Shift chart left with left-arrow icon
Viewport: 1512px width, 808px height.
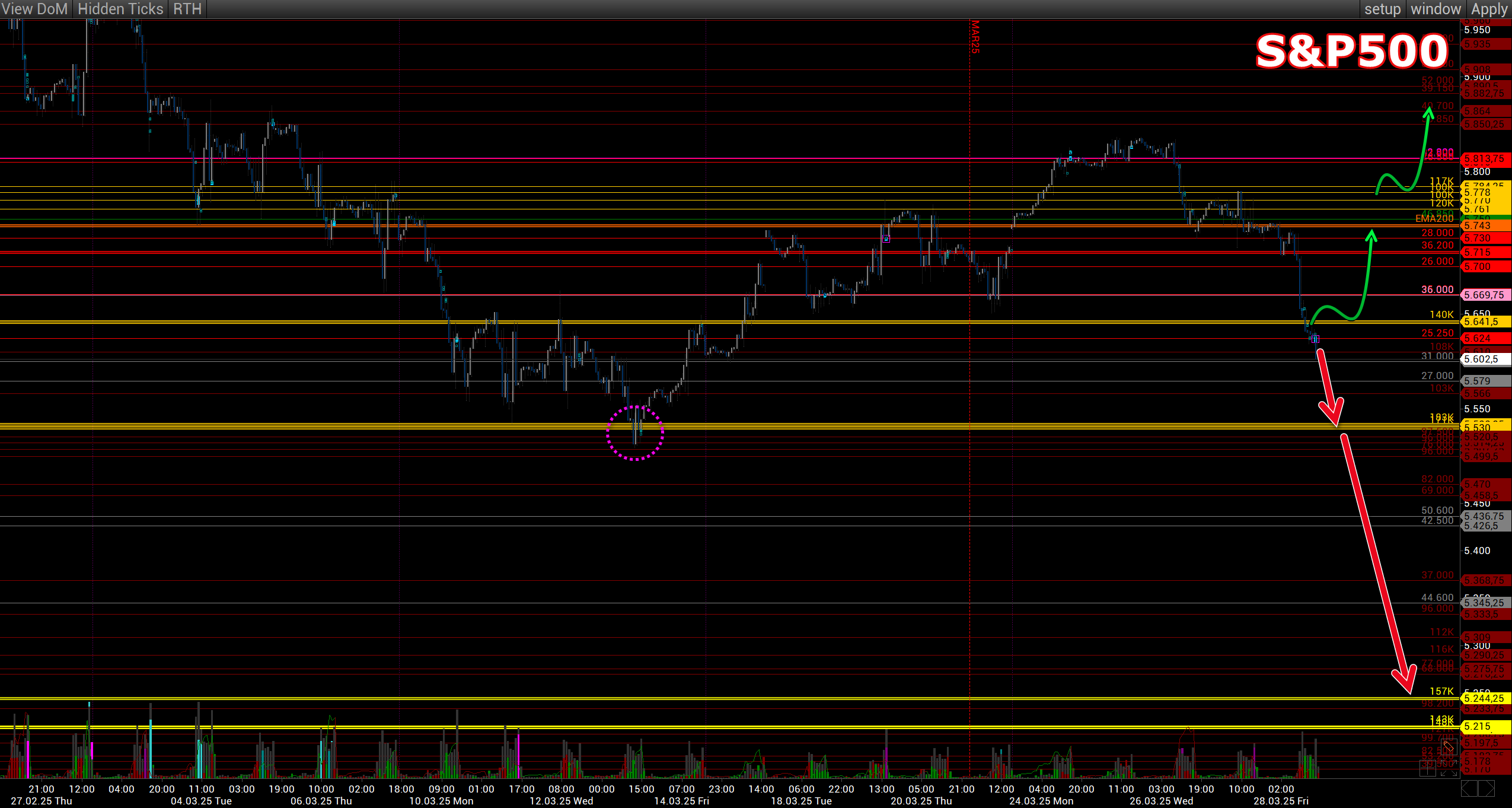coord(1468,788)
